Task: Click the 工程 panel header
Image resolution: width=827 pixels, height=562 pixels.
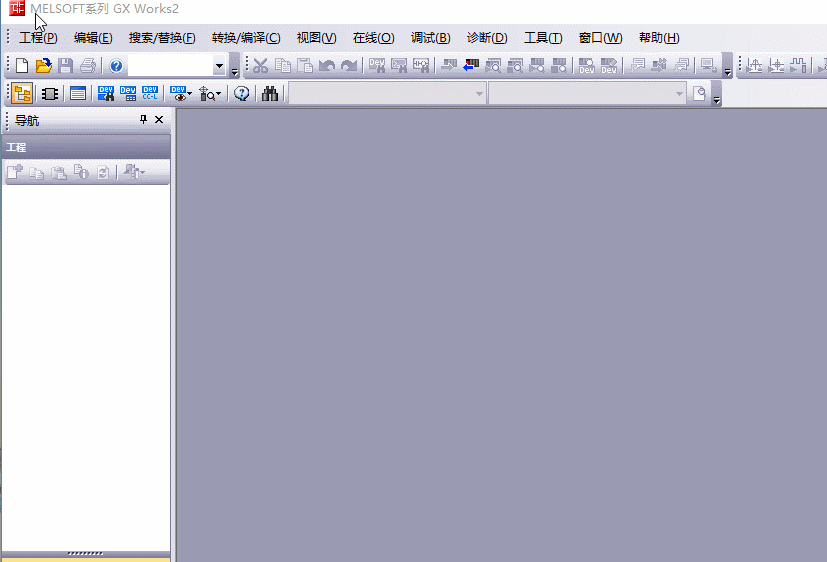Action: click(86, 147)
